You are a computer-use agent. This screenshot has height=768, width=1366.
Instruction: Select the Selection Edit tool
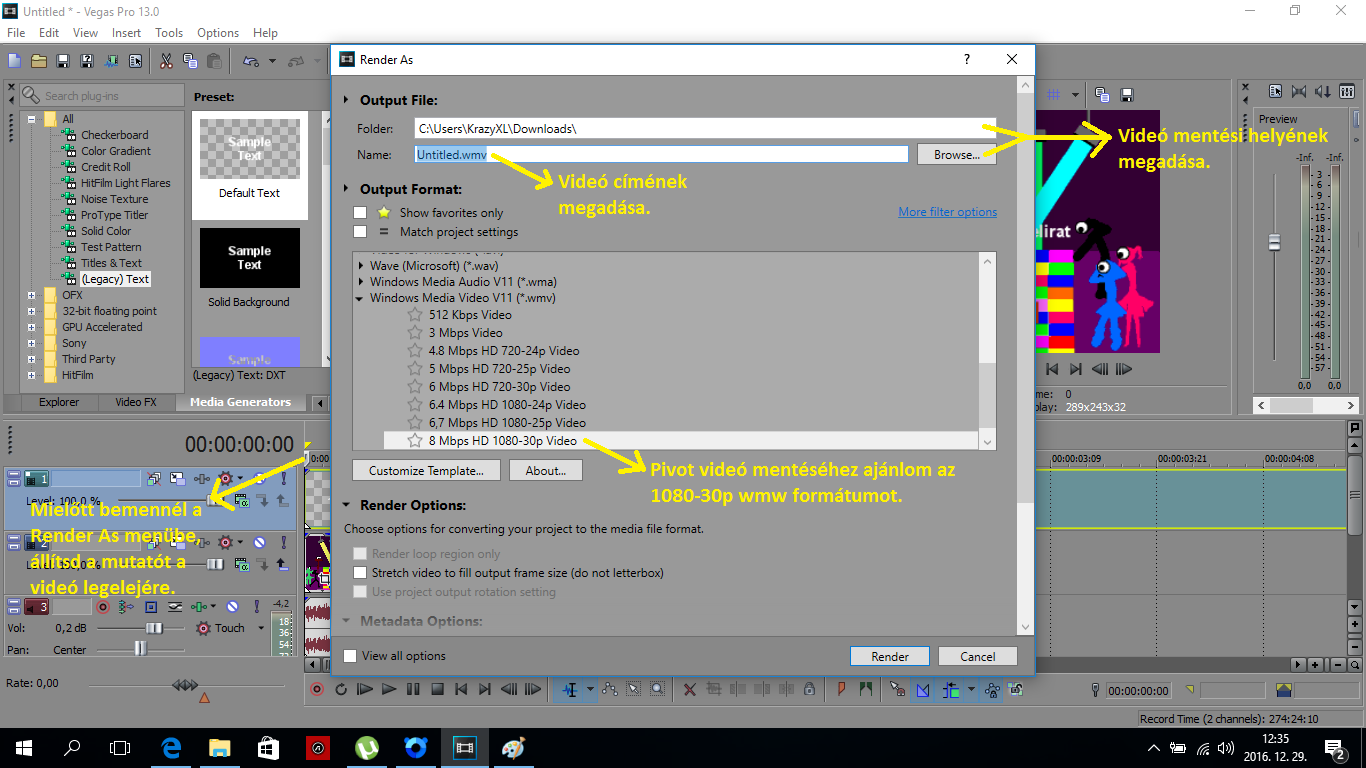tap(634, 689)
